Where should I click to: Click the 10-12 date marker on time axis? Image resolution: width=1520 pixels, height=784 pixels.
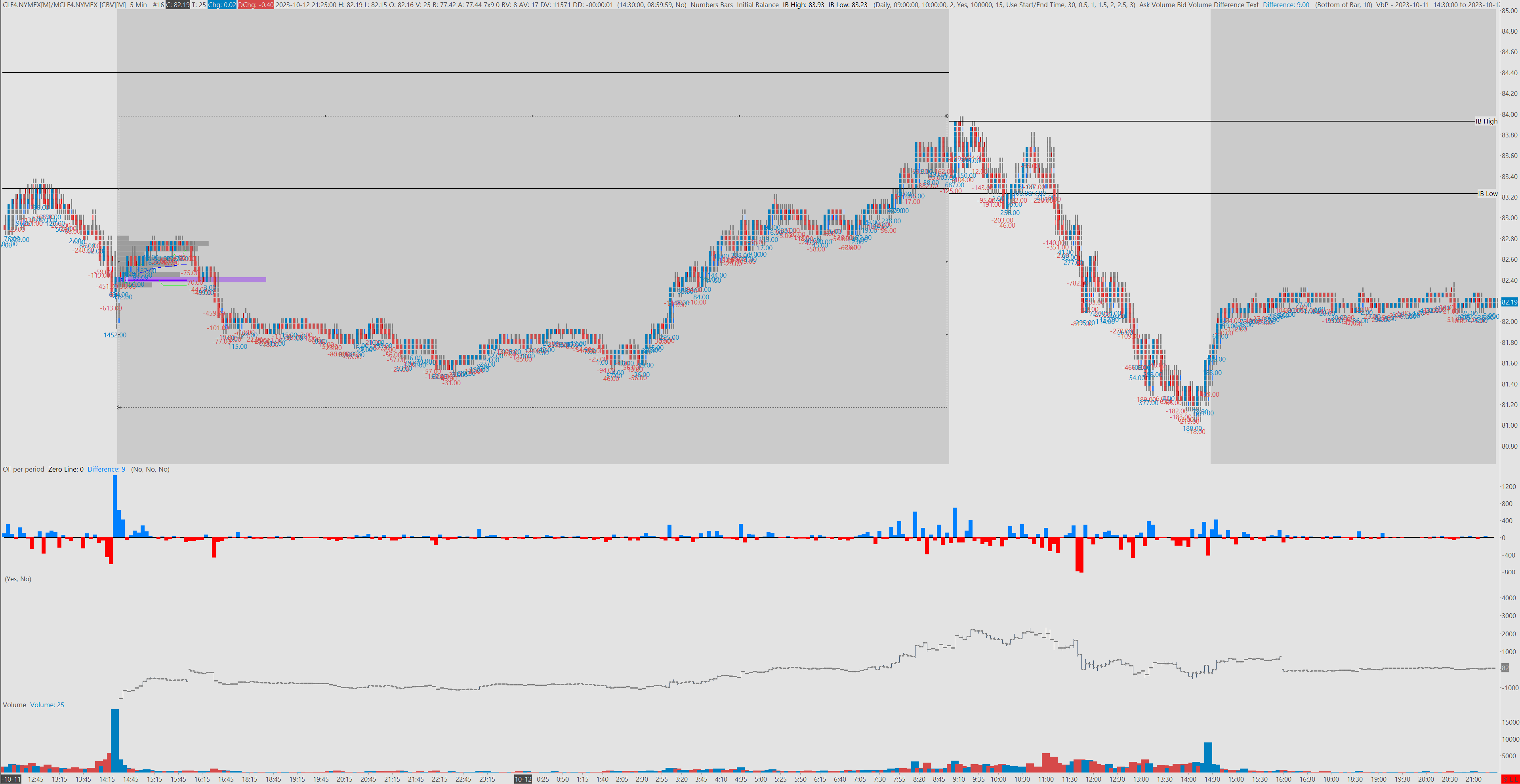523,779
